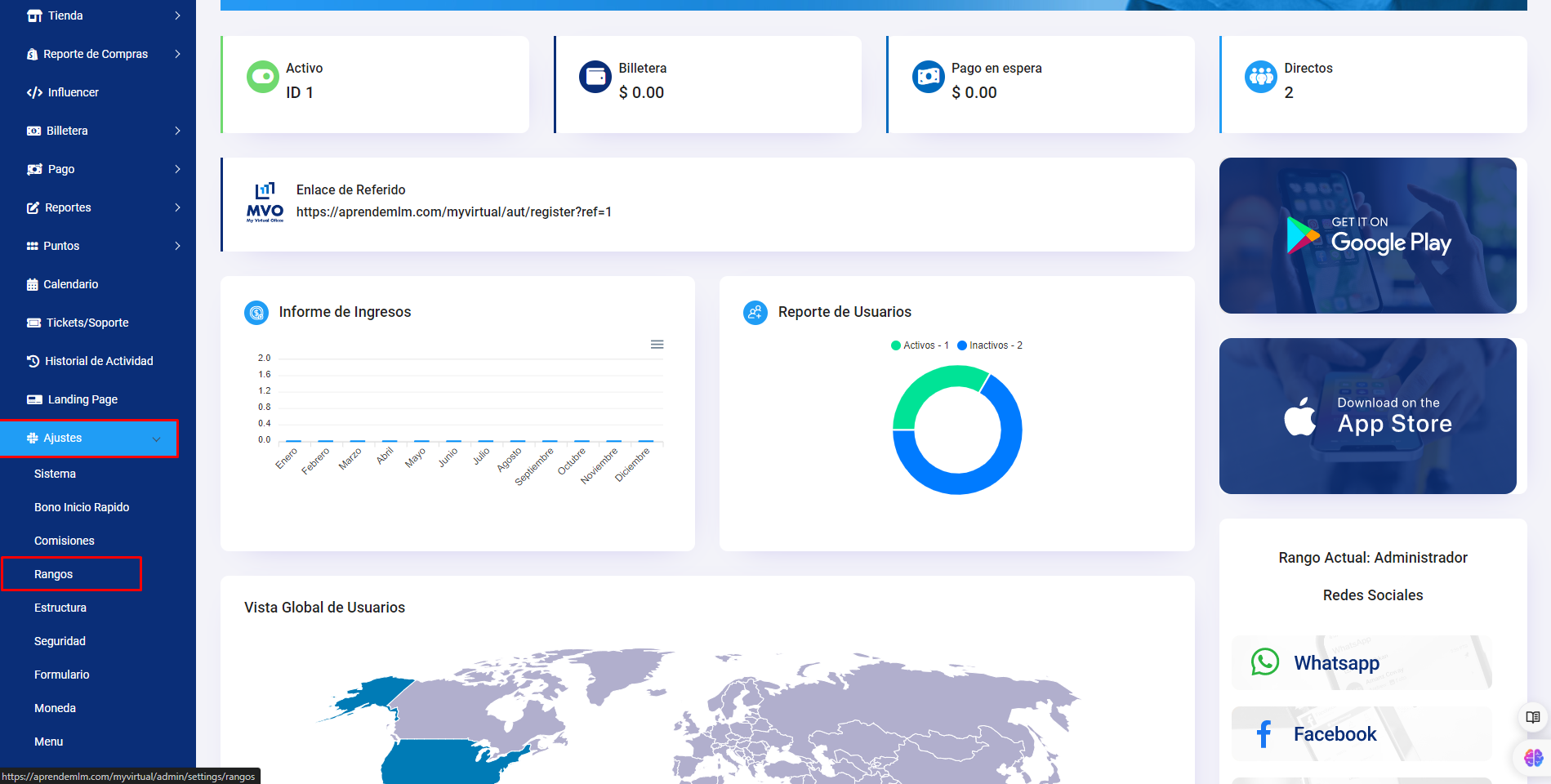Click the green Activo status icon

point(263,78)
